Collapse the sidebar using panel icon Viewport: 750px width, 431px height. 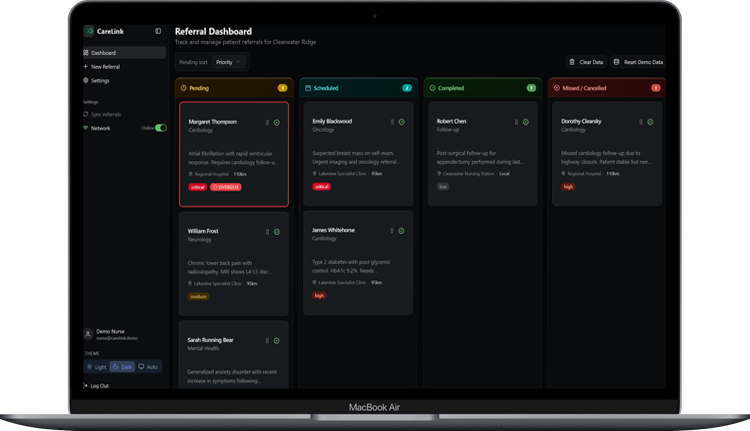pos(158,31)
